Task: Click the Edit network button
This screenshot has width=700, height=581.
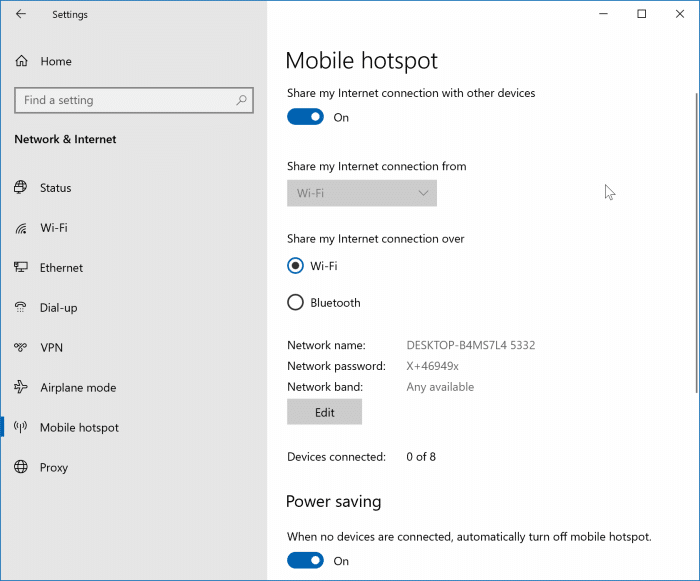Action: (325, 412)
